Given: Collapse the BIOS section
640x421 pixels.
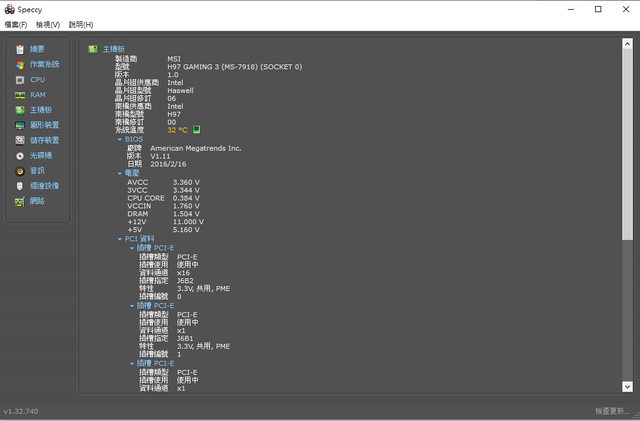Looking at the screenshot, I should (120, 139).
